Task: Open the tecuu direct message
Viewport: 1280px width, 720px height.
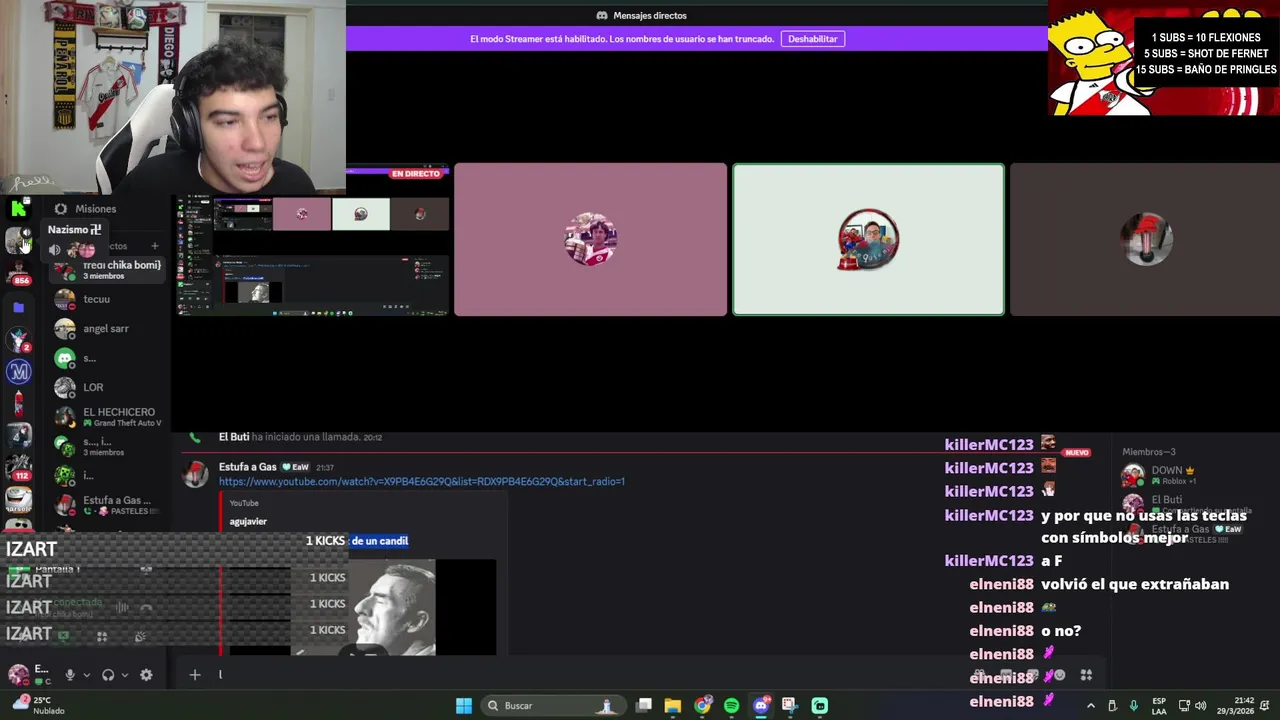Action: (108, 299)
